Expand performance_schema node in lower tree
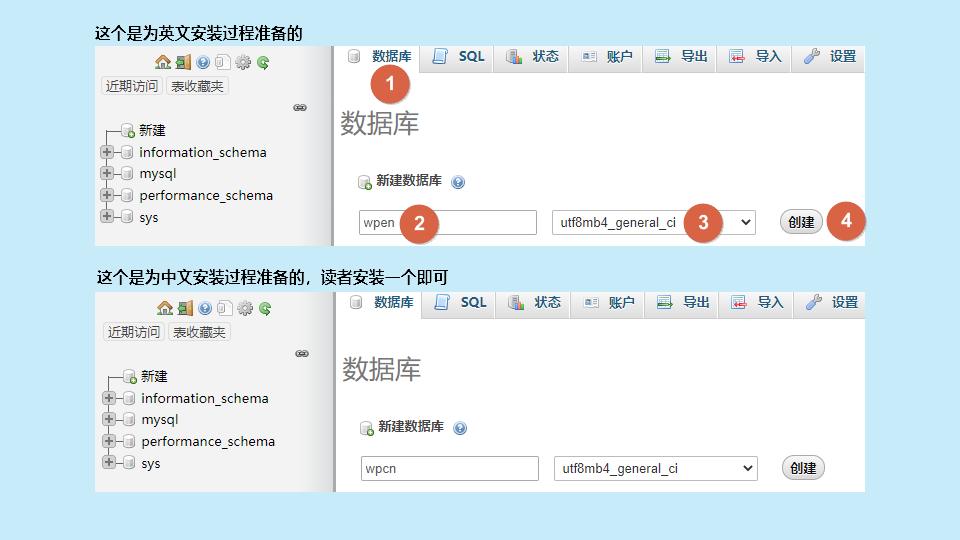960x540 pixels. (x=109, y=441)
